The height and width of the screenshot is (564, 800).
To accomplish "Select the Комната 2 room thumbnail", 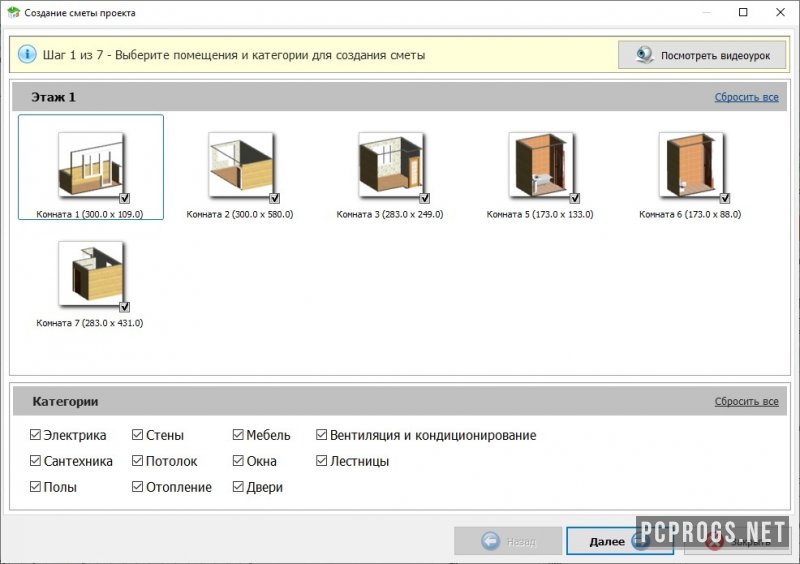I will [x=241, y=164].
